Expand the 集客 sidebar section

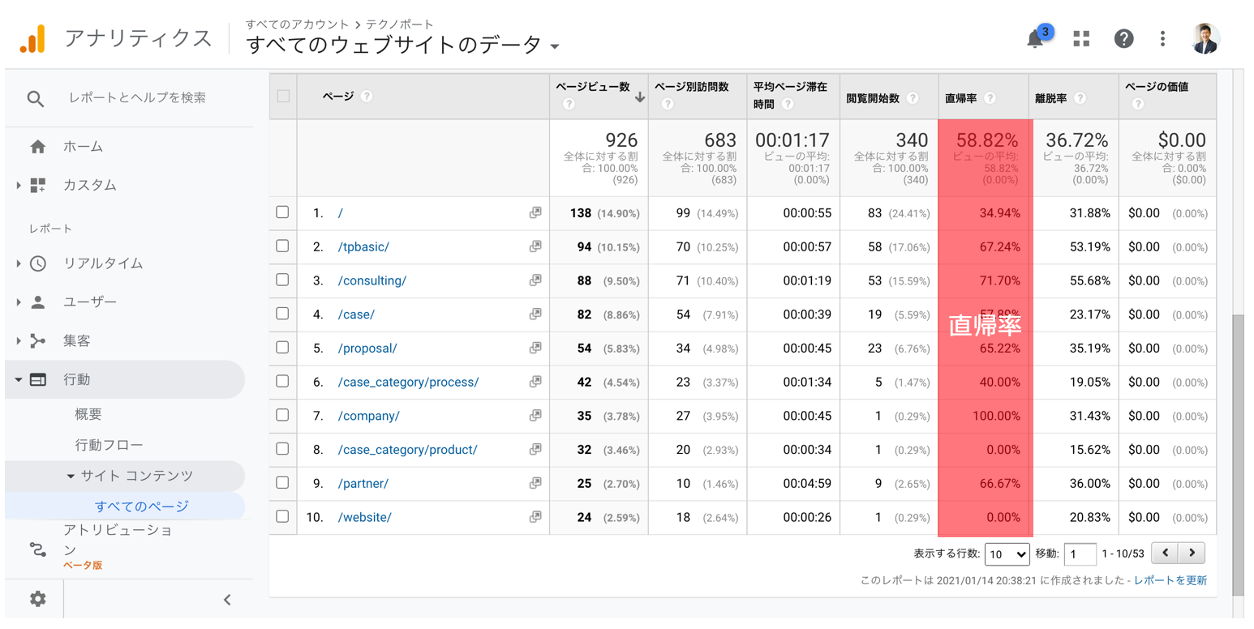pos(18,341)
